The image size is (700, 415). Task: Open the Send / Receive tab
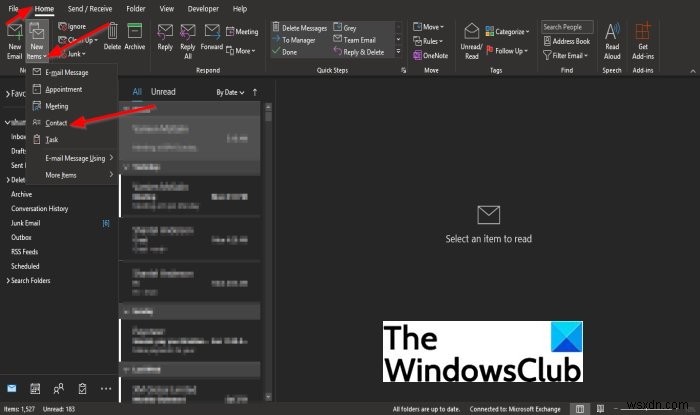tap(90, 8)
